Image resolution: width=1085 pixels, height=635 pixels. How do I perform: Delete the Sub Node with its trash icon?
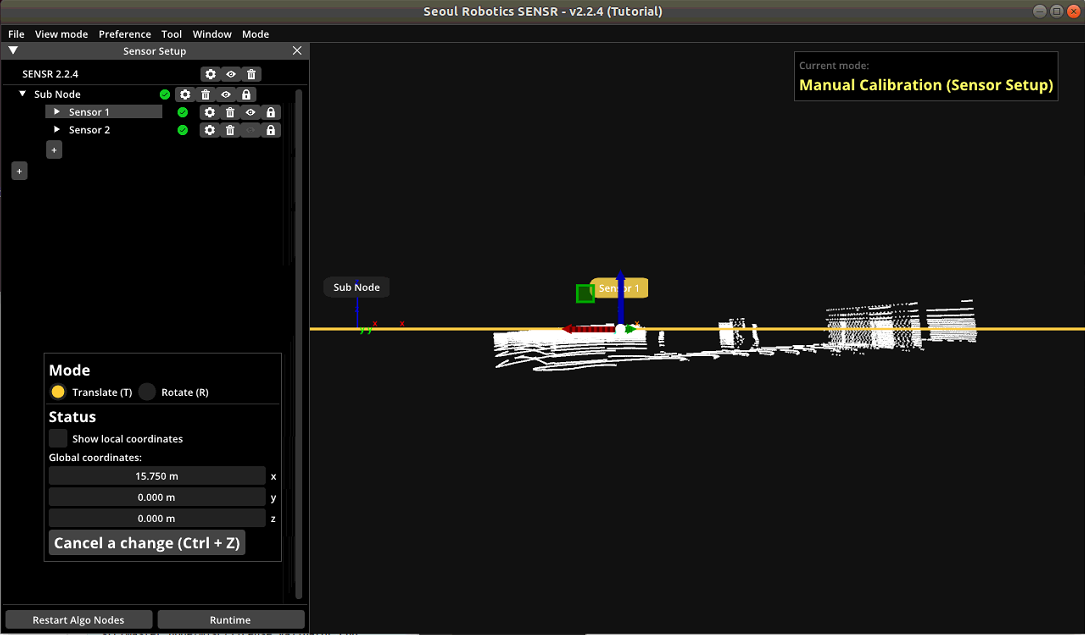[x=204, y=95]
